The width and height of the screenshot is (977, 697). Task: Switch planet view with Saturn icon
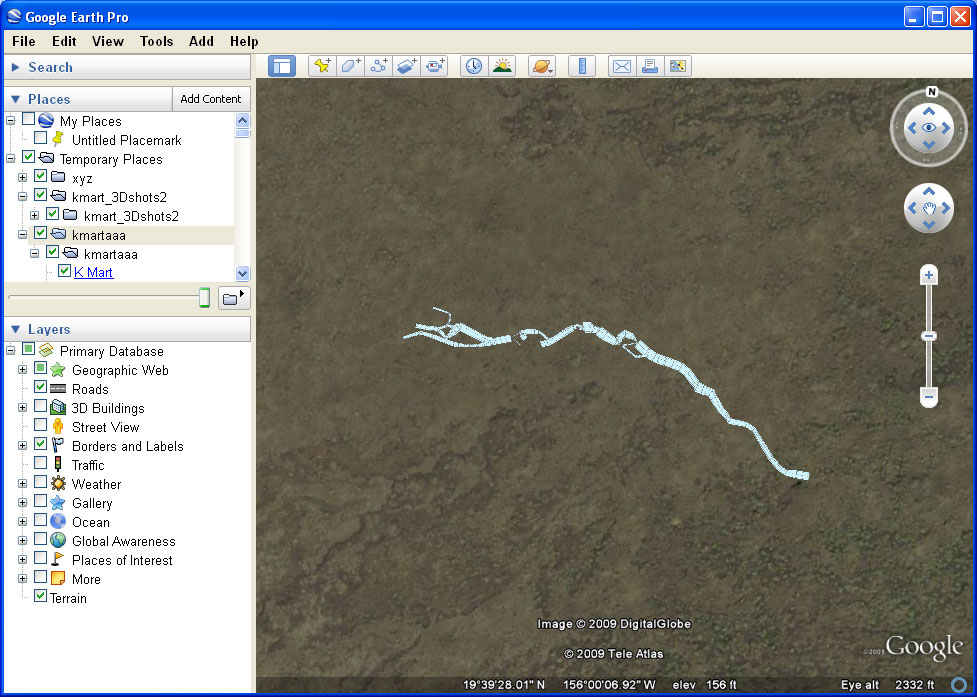(541, 66)
